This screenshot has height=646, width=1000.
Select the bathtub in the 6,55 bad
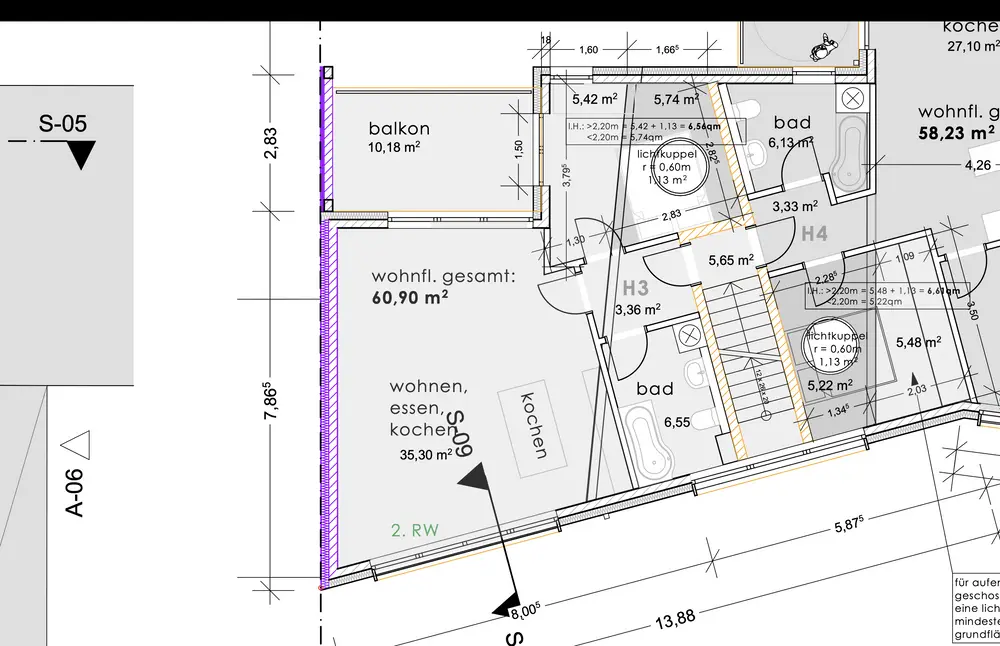(649, 444)
